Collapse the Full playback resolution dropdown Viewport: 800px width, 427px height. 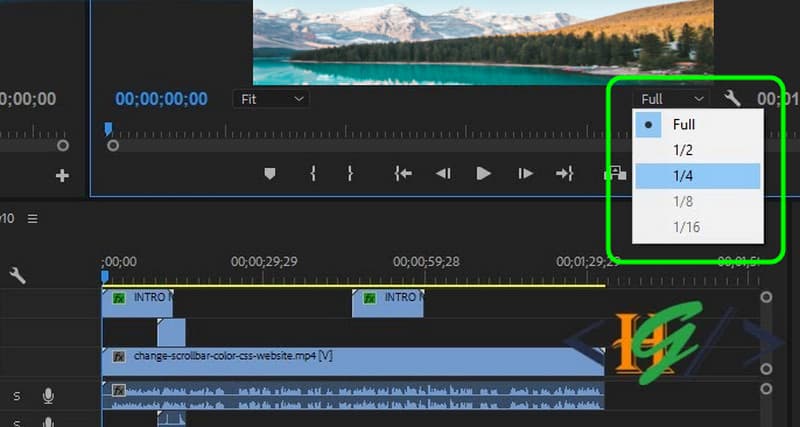click(673, 99)
